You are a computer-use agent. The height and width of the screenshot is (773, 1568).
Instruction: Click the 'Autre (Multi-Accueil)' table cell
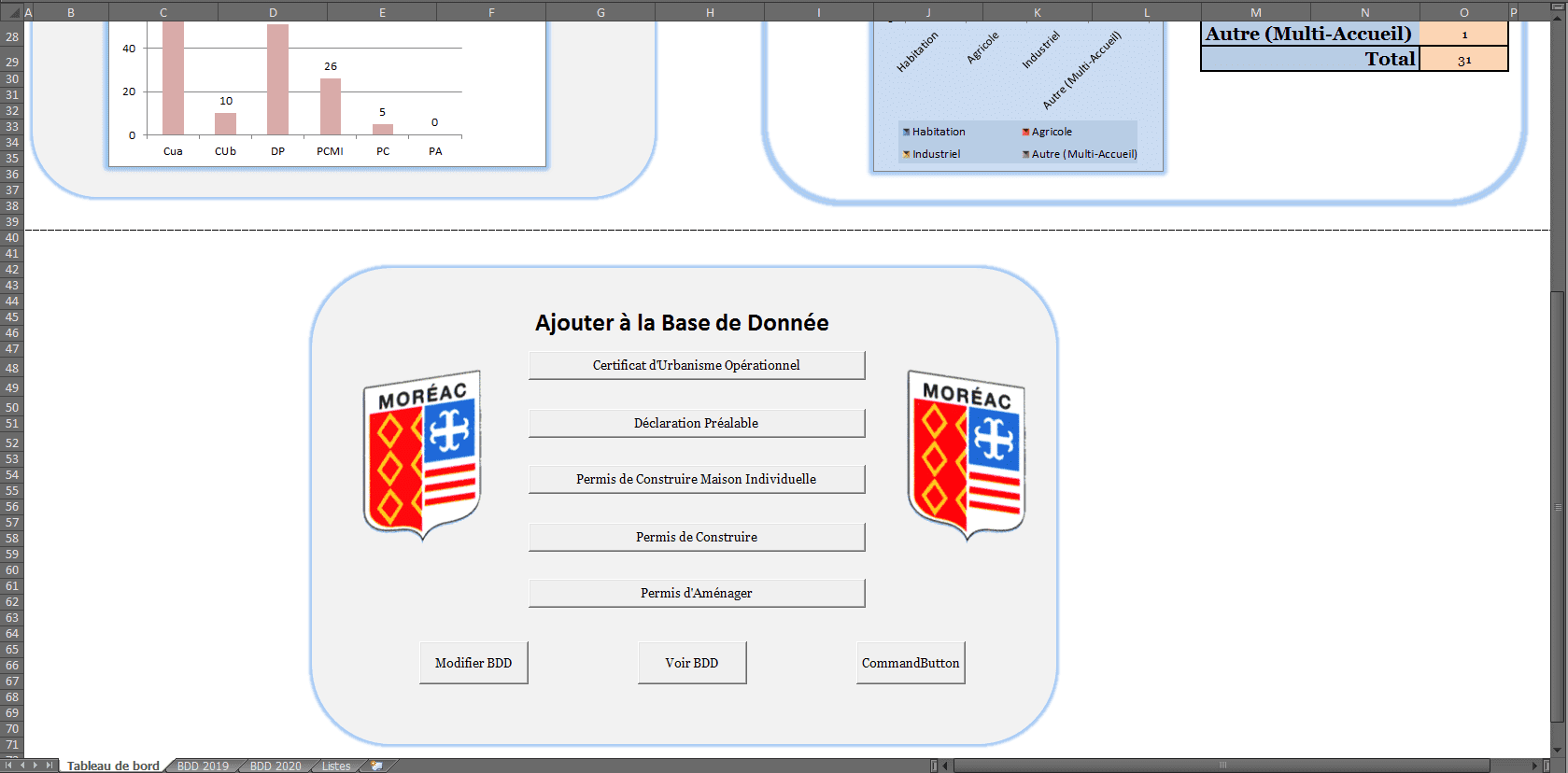(x=1310, y=34)
